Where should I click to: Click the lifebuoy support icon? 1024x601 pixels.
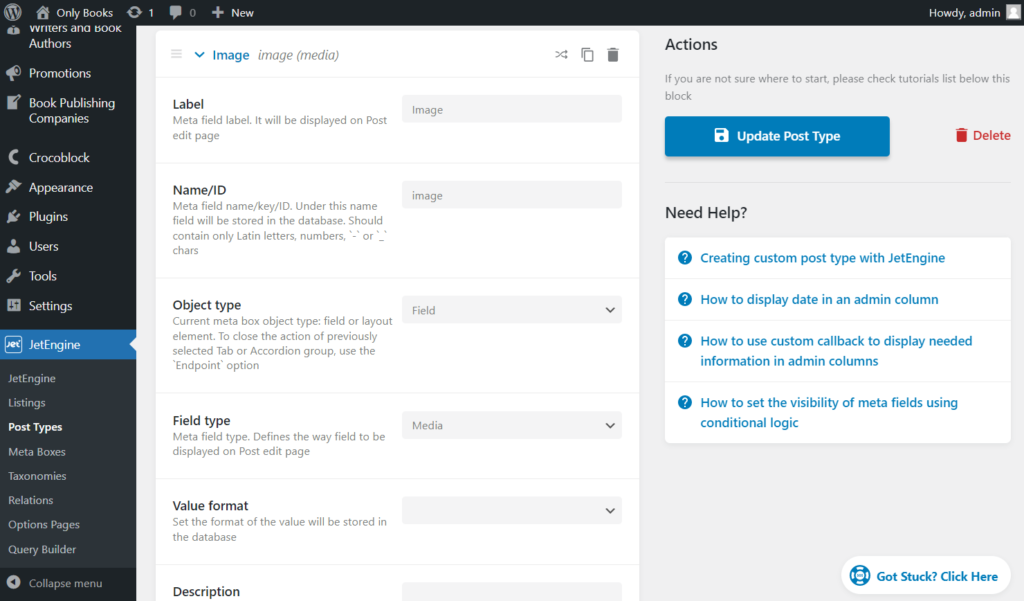tap(859, 576)
